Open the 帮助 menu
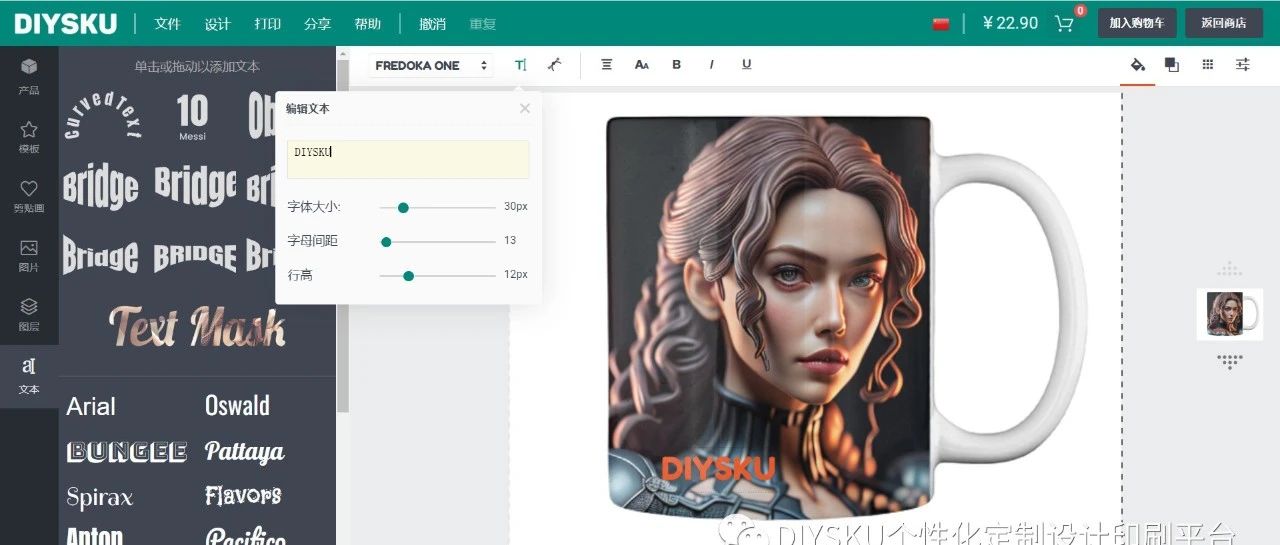 point(367,24)
